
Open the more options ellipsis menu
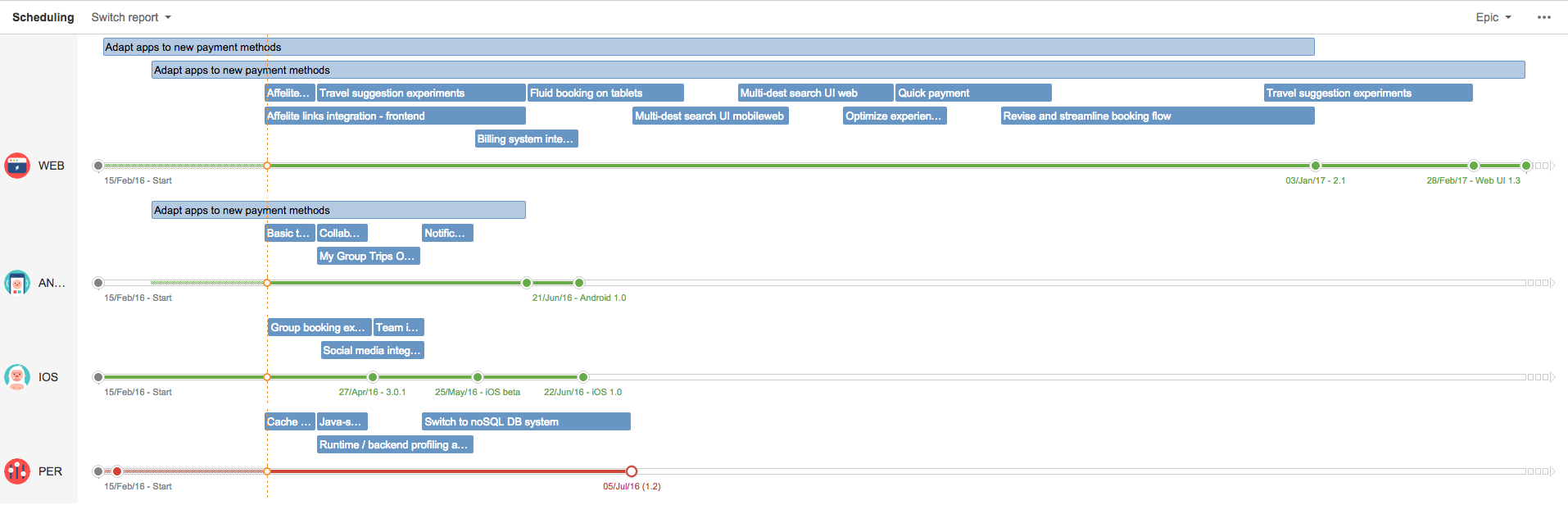point(1544,17)
